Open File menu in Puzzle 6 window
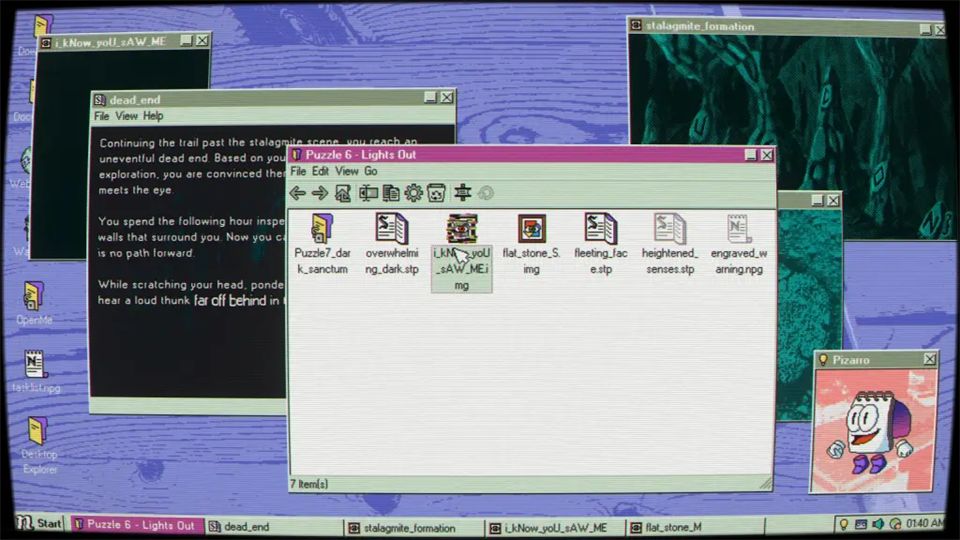The image size is (960, 540). coord(298,171)
